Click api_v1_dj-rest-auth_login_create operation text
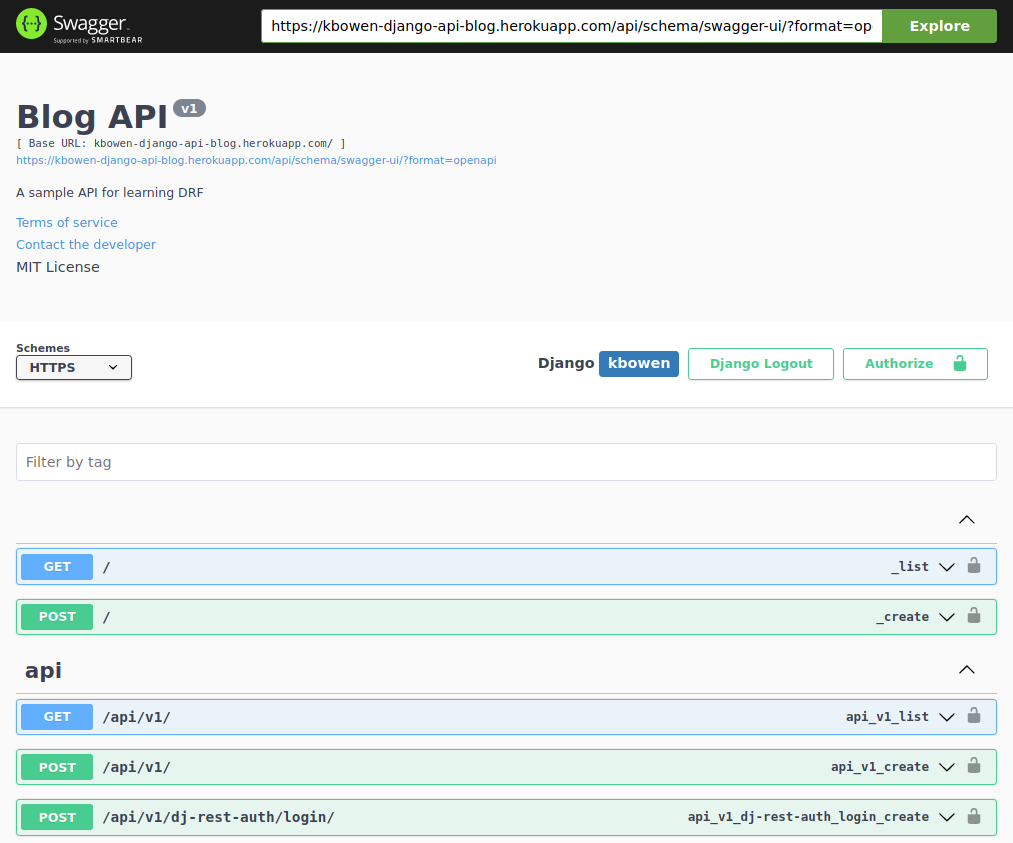Screen dimensions: 1013x843 tap(808, 817)
